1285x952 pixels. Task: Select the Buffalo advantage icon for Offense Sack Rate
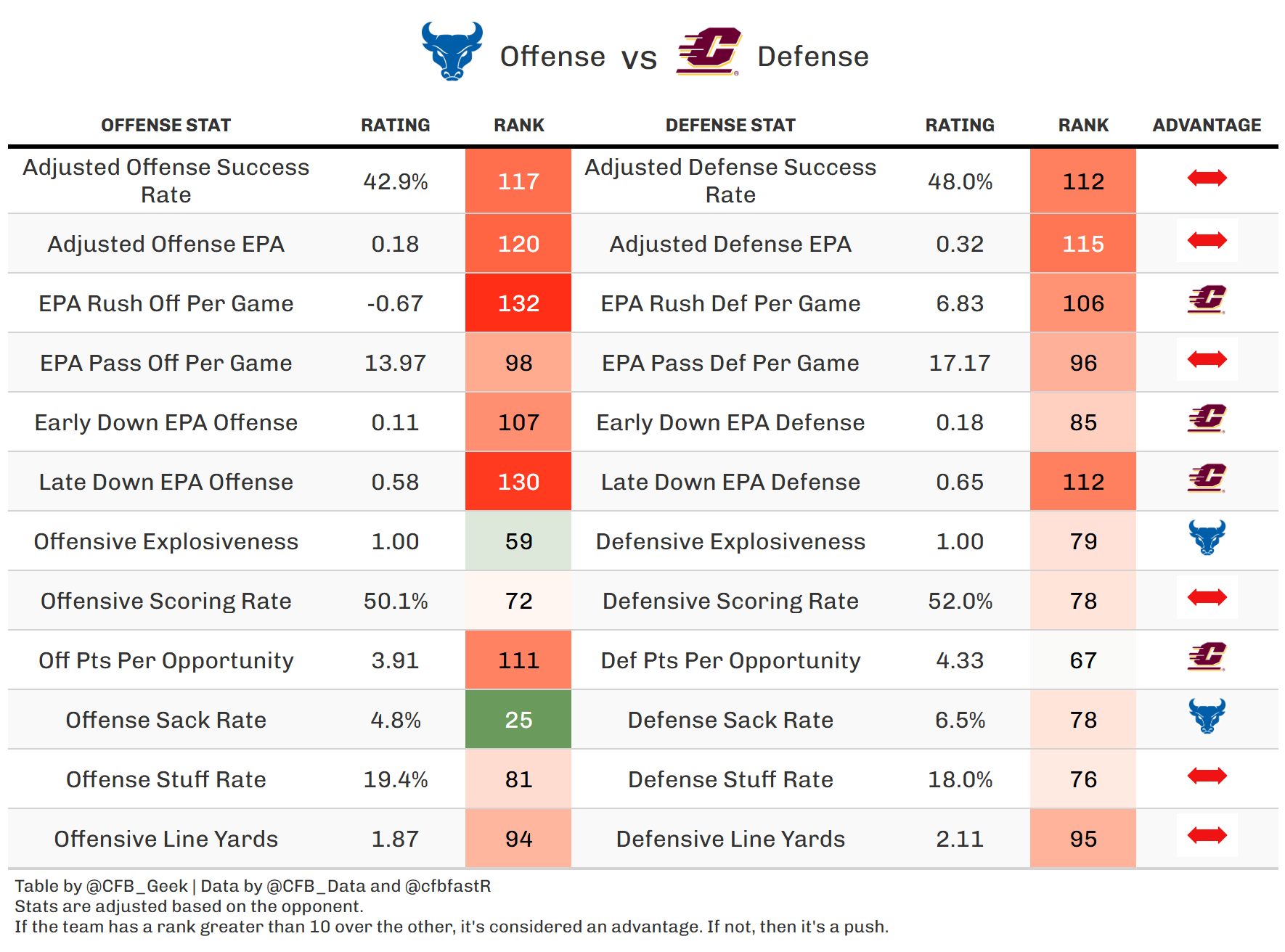pos(1207,716)
